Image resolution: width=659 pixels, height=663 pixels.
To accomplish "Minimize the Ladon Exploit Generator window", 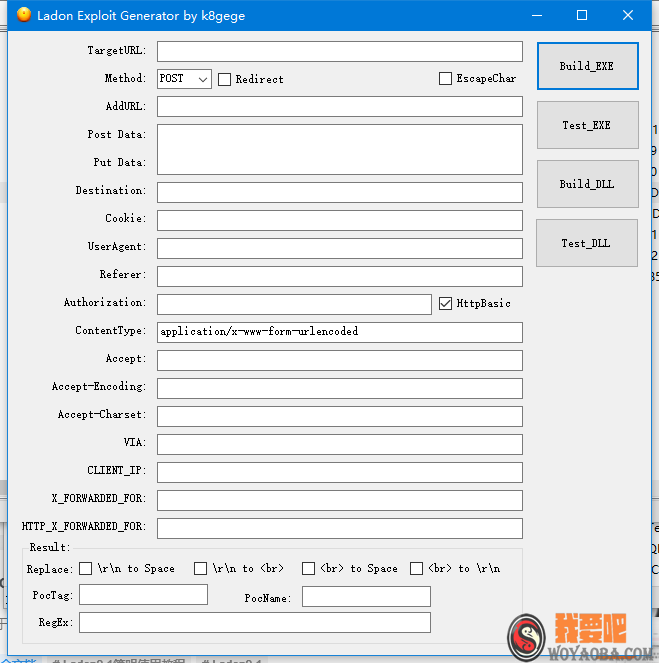I will [537, 15].
